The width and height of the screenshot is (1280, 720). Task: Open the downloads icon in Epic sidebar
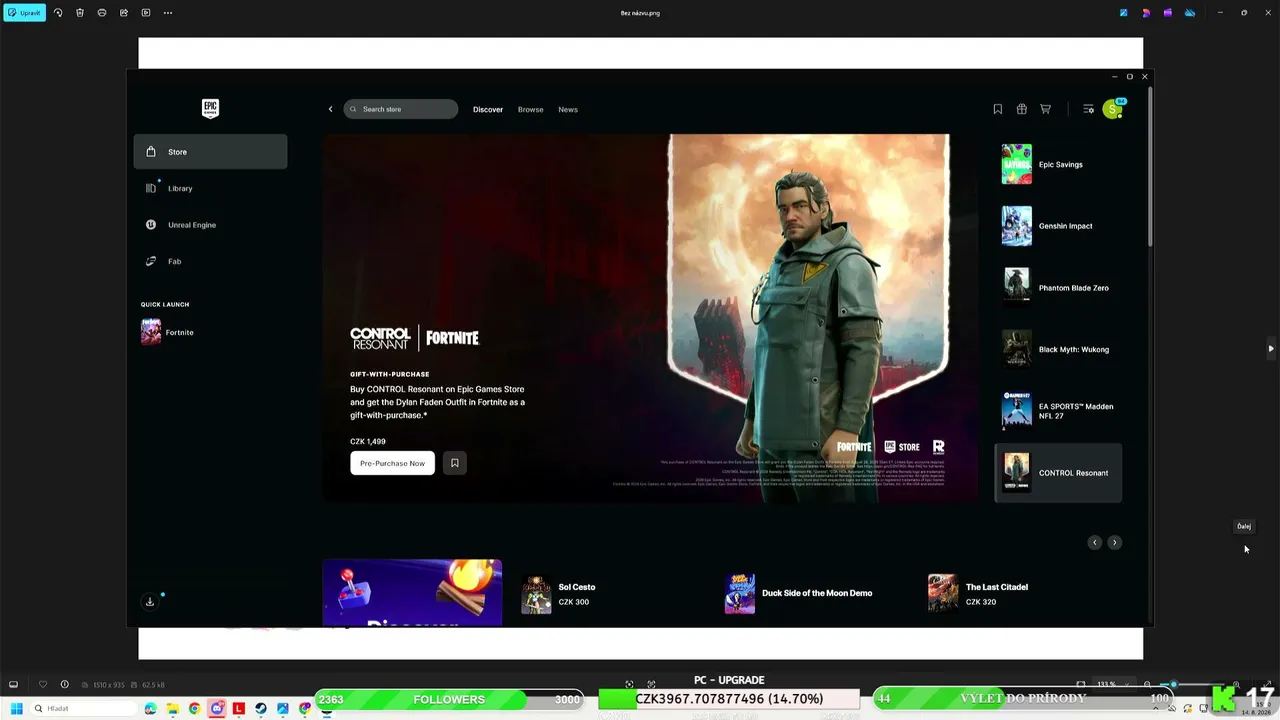pos(150,602)
